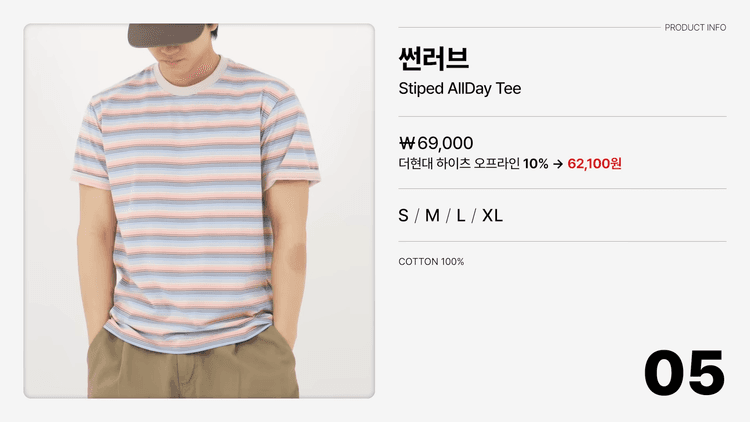Screen dimensions: 750x422
Task: Click the original price 69,000
Action: [x=445, y=143]
